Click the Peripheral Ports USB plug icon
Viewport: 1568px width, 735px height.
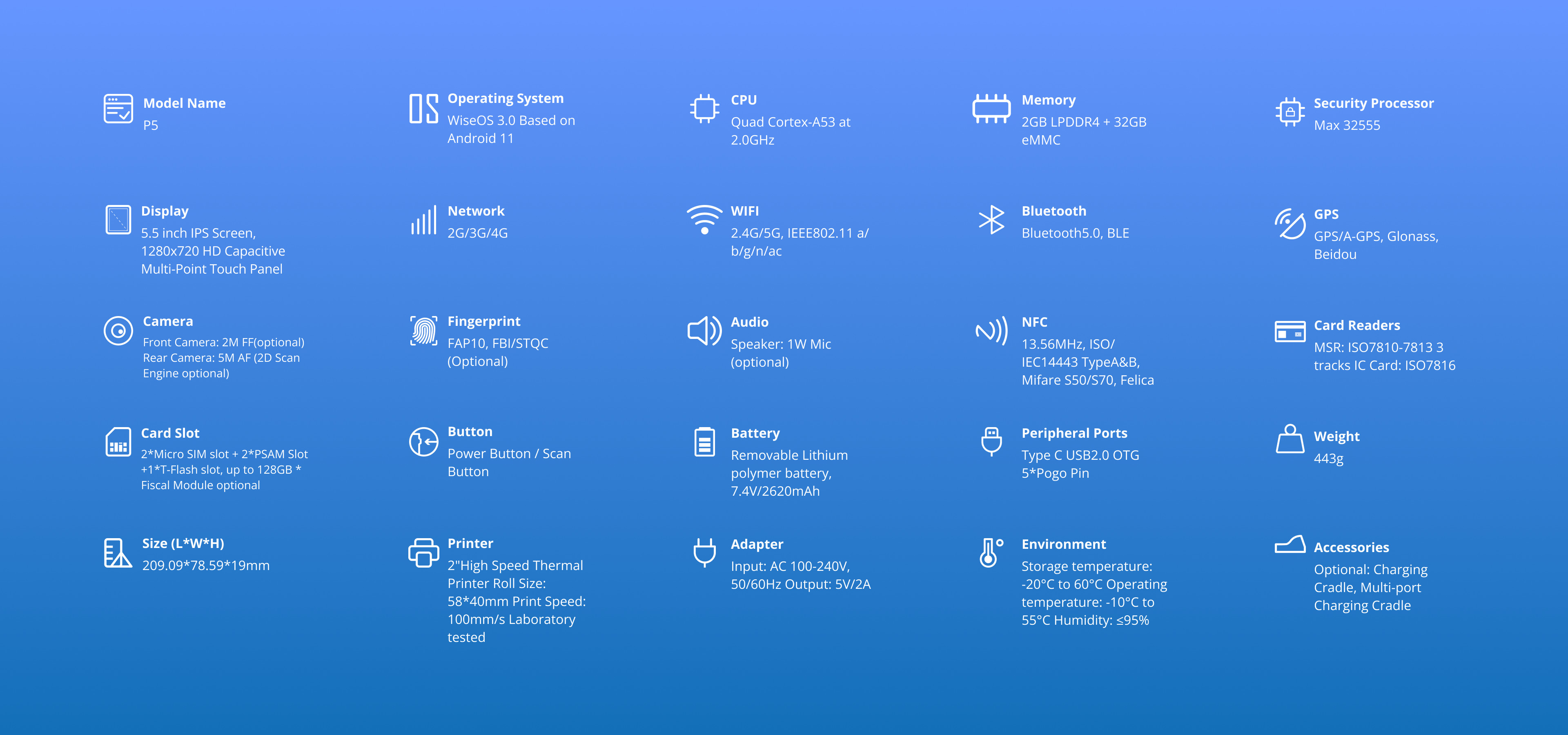coord(991,442)
